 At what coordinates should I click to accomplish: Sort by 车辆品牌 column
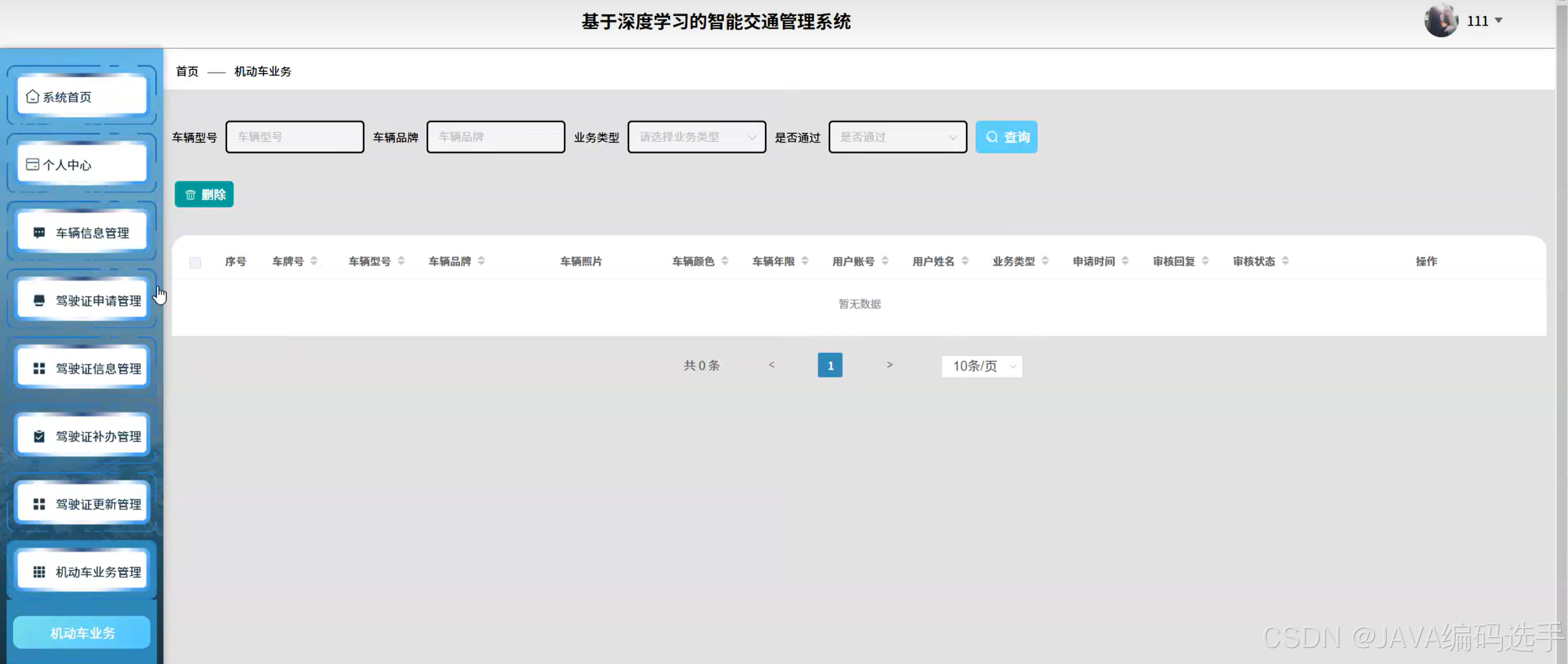pos(481,261)
